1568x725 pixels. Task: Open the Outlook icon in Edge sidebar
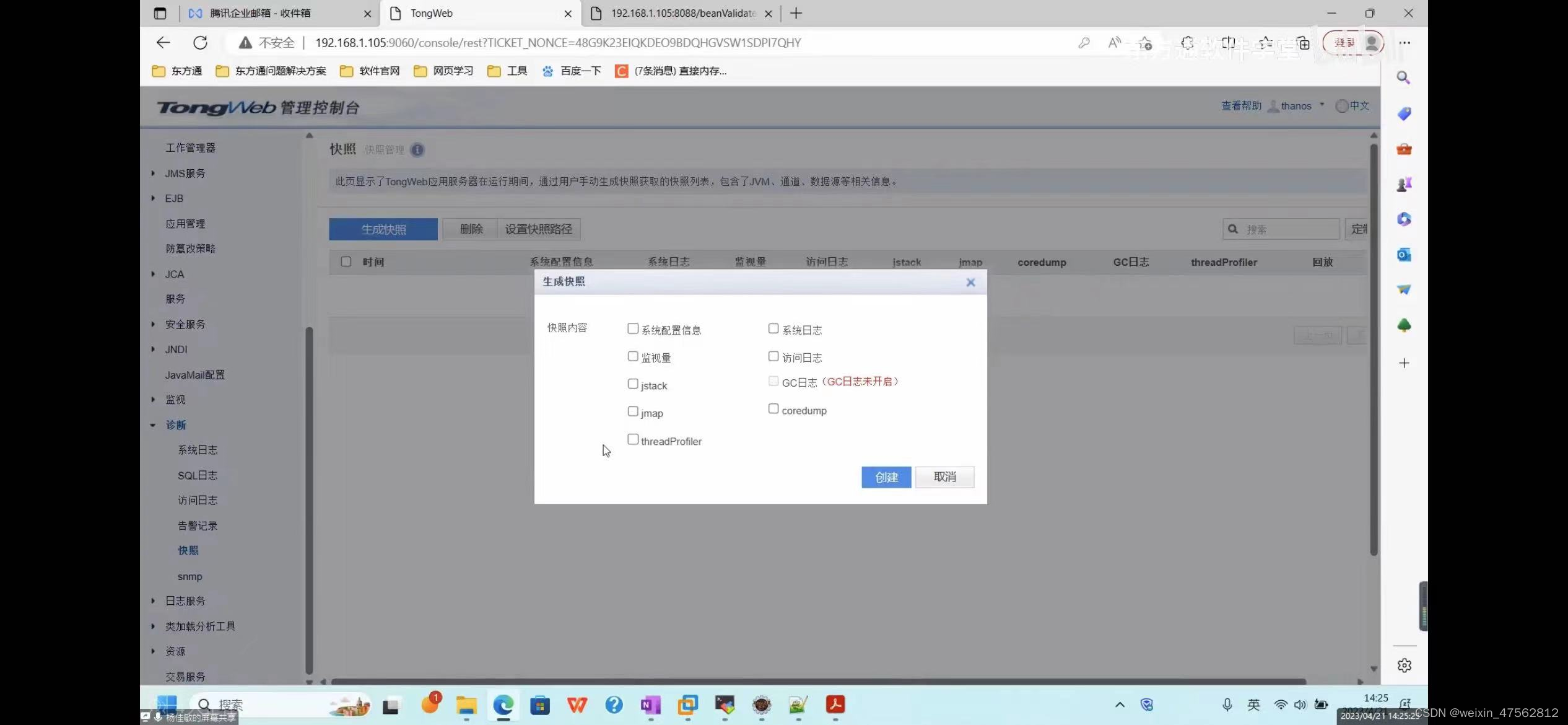1403,255
